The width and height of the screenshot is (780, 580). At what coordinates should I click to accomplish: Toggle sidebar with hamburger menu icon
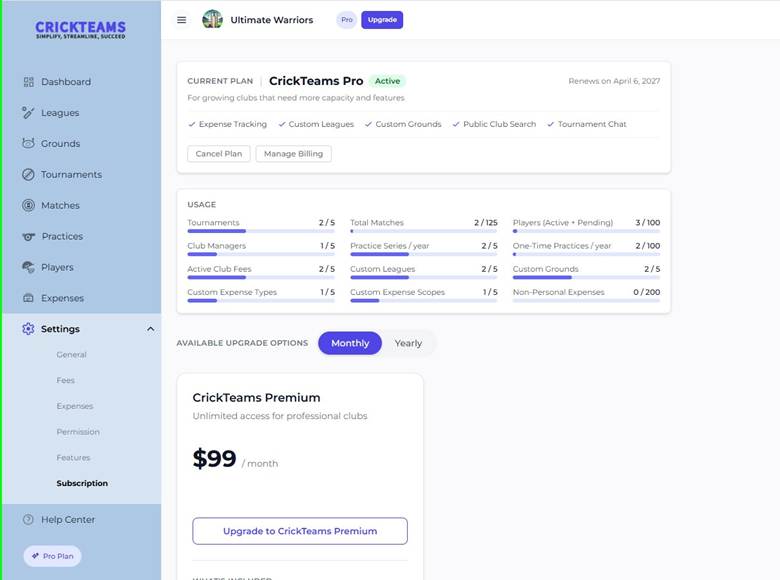point(182,20)
